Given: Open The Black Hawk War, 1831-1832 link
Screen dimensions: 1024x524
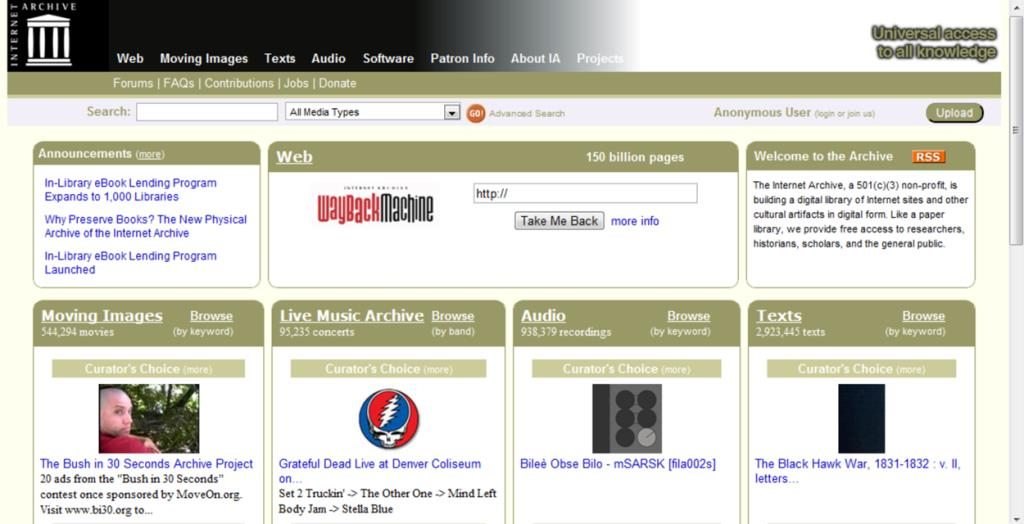Looking at the screenshot, I should point(857,471).
